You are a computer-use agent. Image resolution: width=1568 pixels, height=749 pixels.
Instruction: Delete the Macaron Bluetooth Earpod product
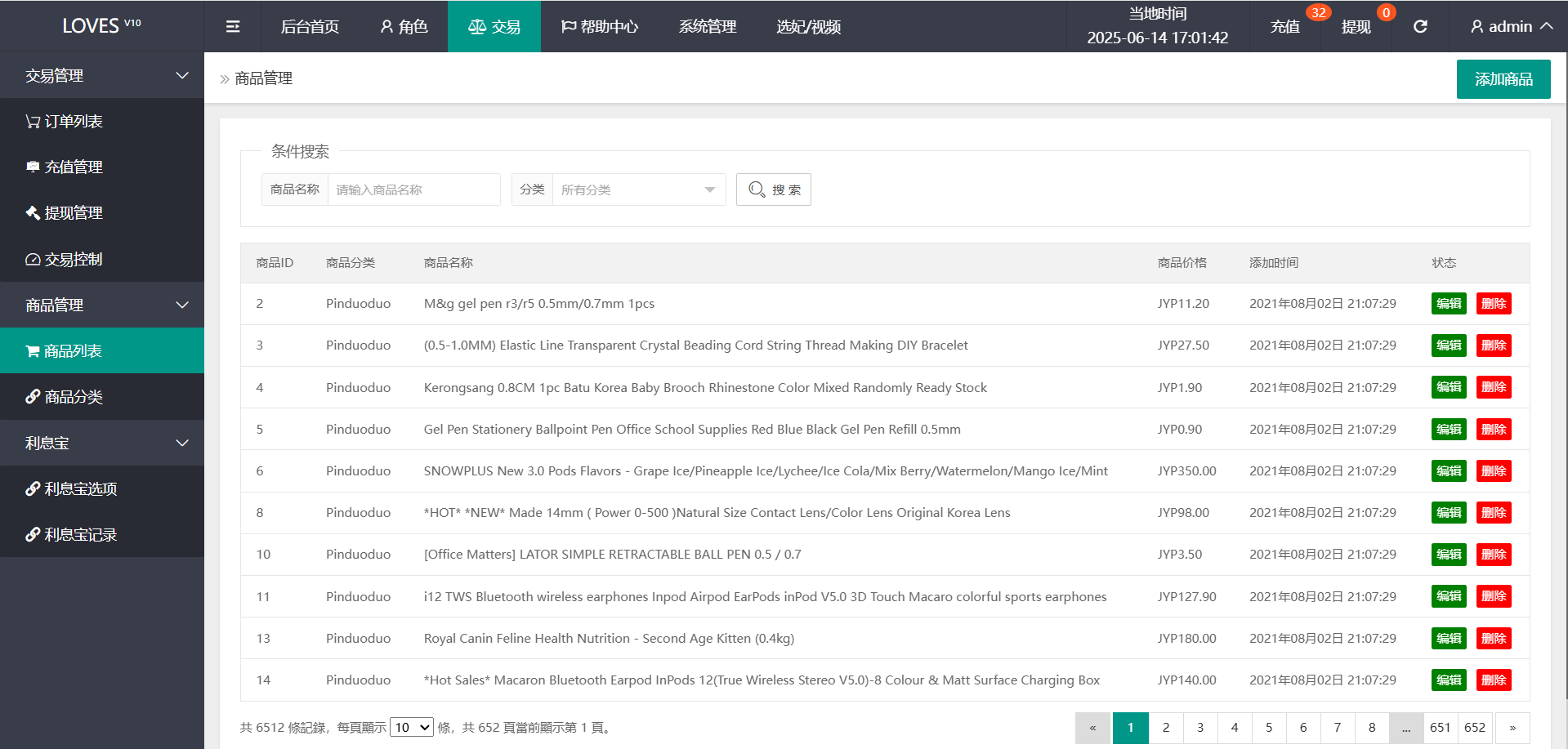tap(1494, 680)
